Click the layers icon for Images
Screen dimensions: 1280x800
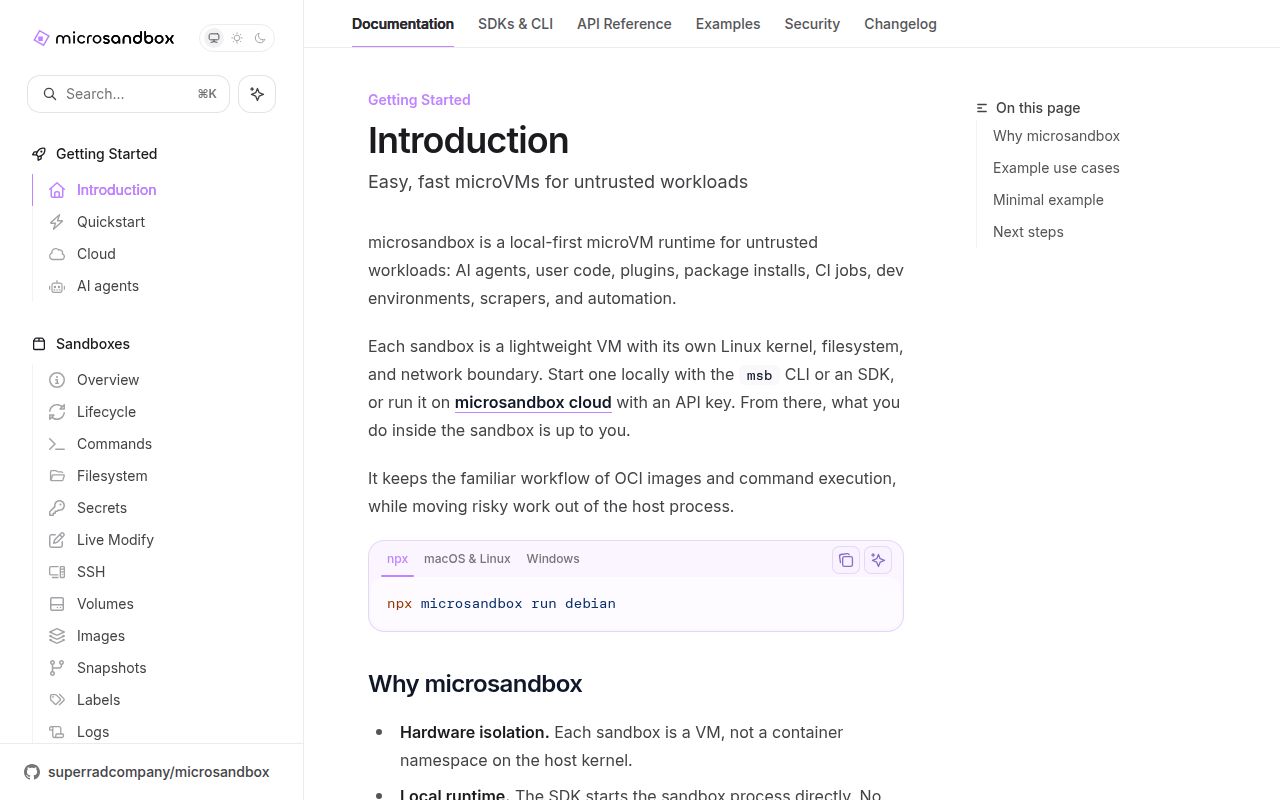(x=57, y=636)
